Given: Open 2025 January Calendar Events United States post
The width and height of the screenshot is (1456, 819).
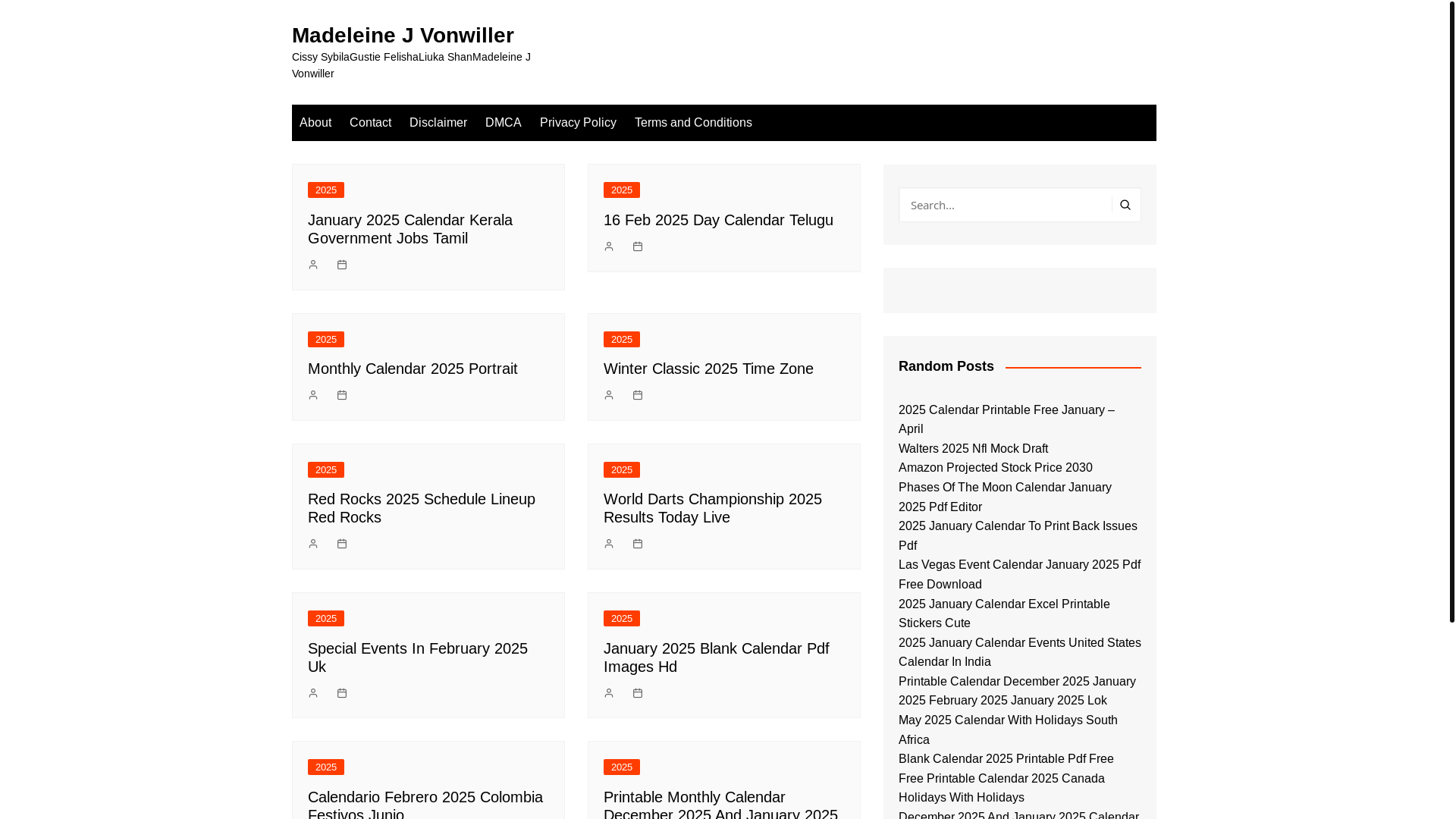Looking at the screenshot, I should (1019, 652).
